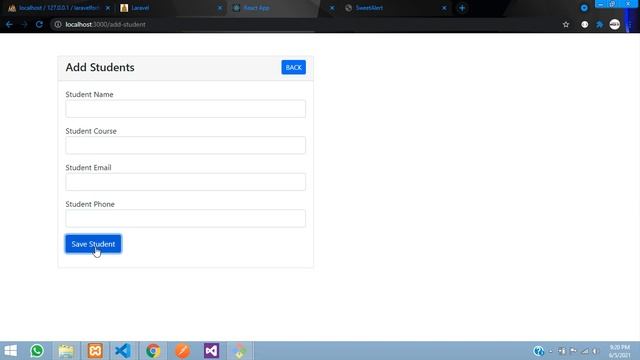Reload the current page

(39, 24)
